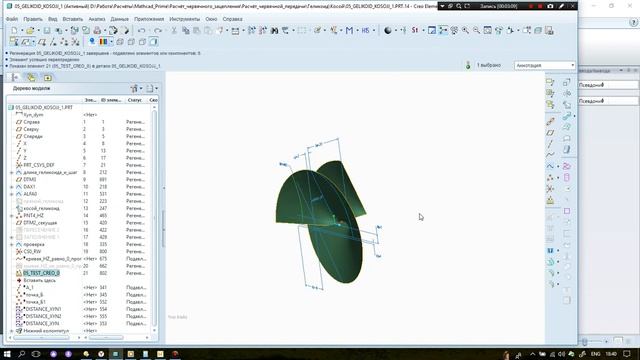This screenshot has width=640, height=360.
Task: Click the Find binoculars icon
Action: pyautogui.click(x=274, y=30)
